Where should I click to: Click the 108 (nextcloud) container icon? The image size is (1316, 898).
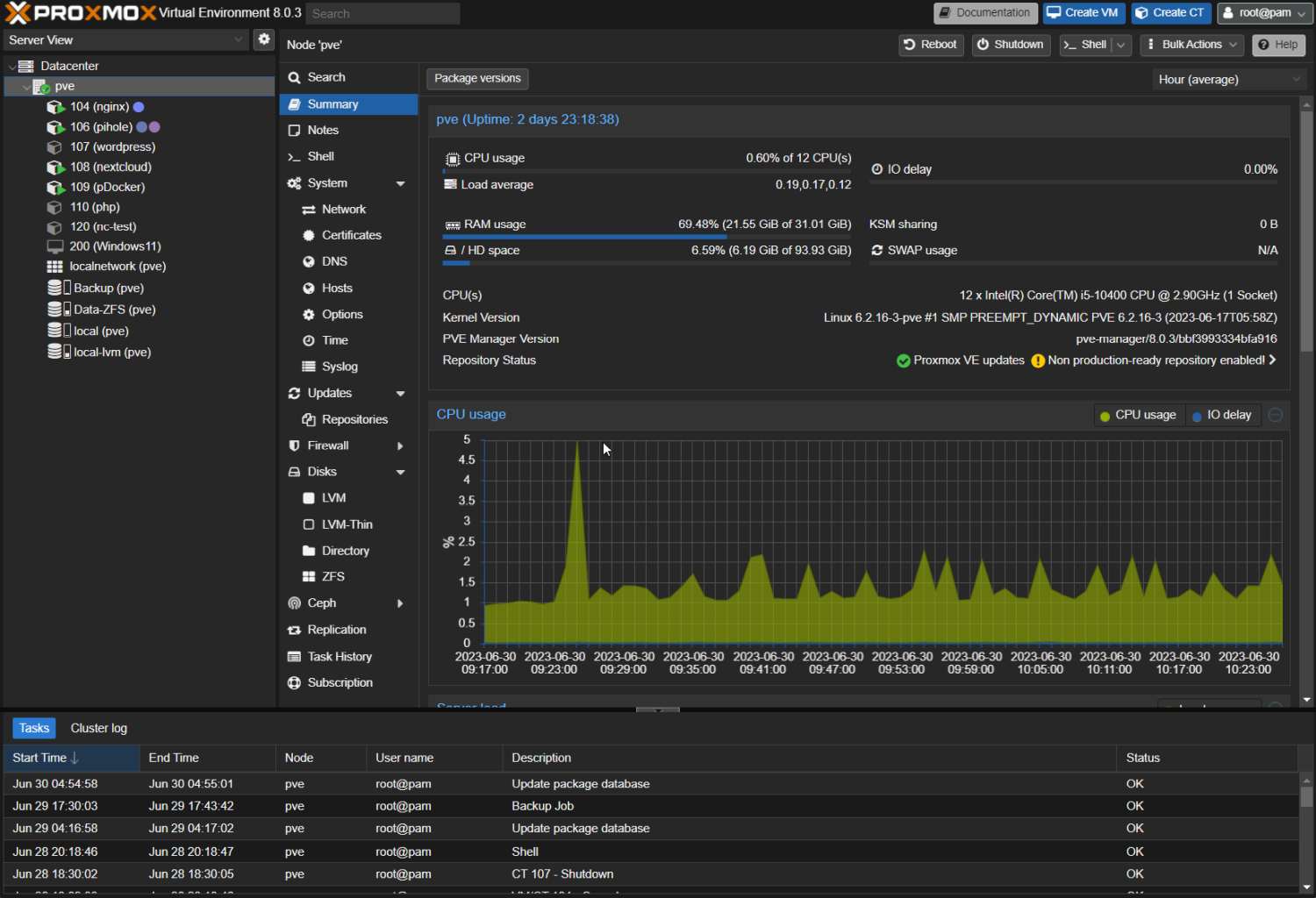(x=54, y=167)
